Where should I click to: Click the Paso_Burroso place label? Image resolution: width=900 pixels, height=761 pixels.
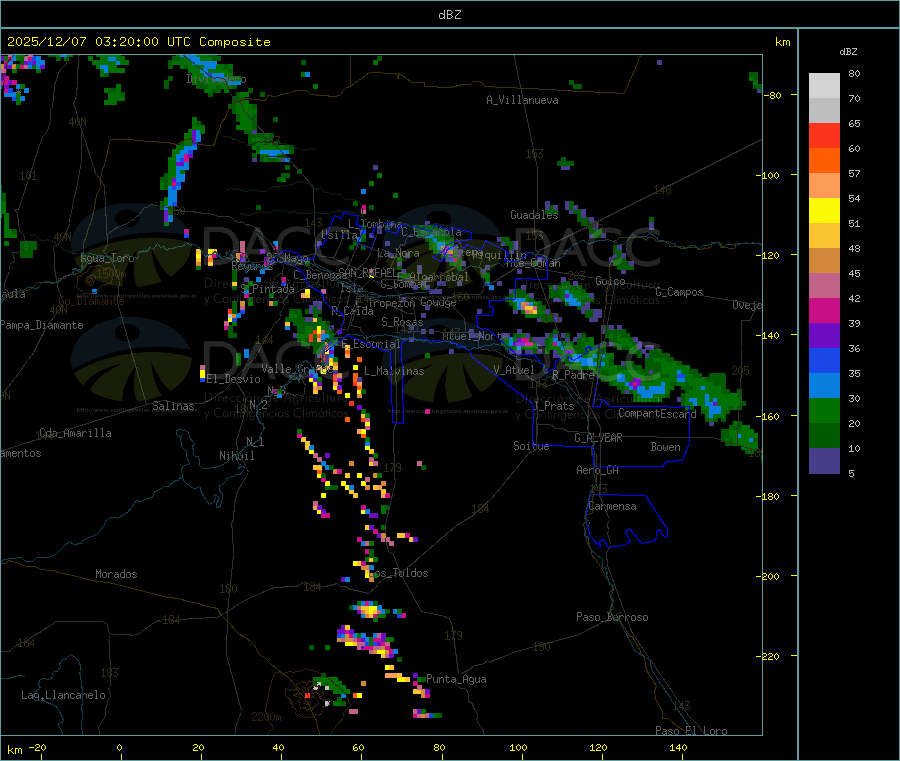612,618
